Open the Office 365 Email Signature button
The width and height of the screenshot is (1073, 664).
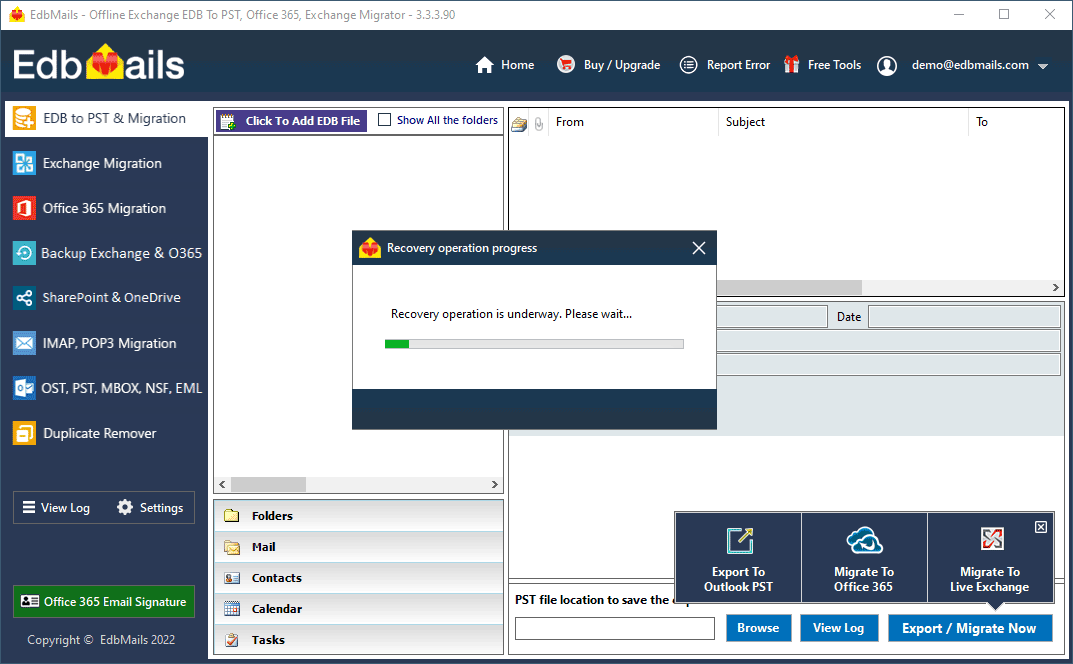104,602
